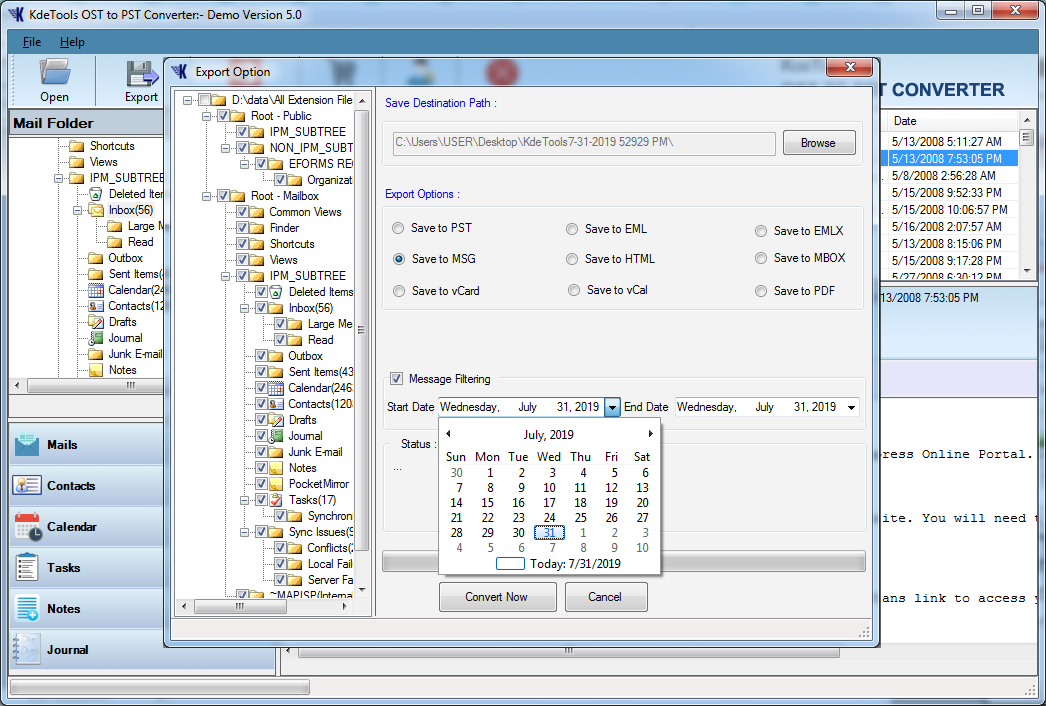Image resolution: width=1046 pixels, height=706 pixels.
Task: Click the Browse button for destination path
Action: (x=819, y=143)
